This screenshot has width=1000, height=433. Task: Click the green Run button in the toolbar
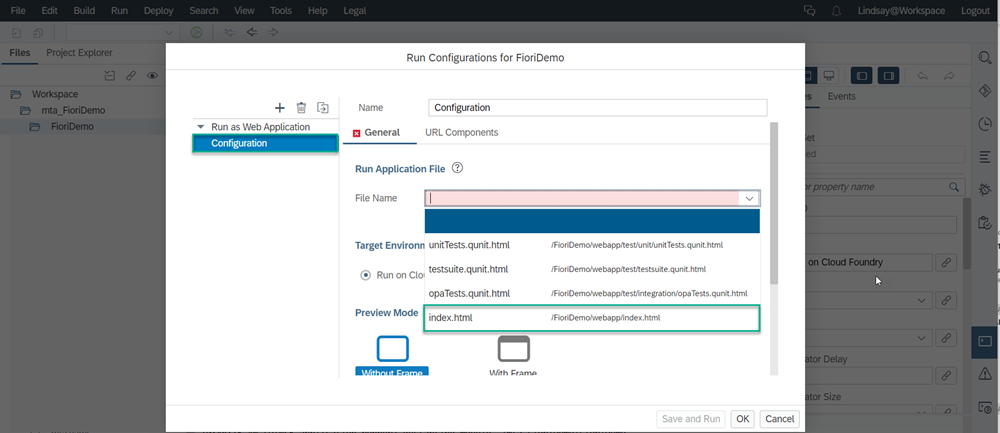(196, 32)
